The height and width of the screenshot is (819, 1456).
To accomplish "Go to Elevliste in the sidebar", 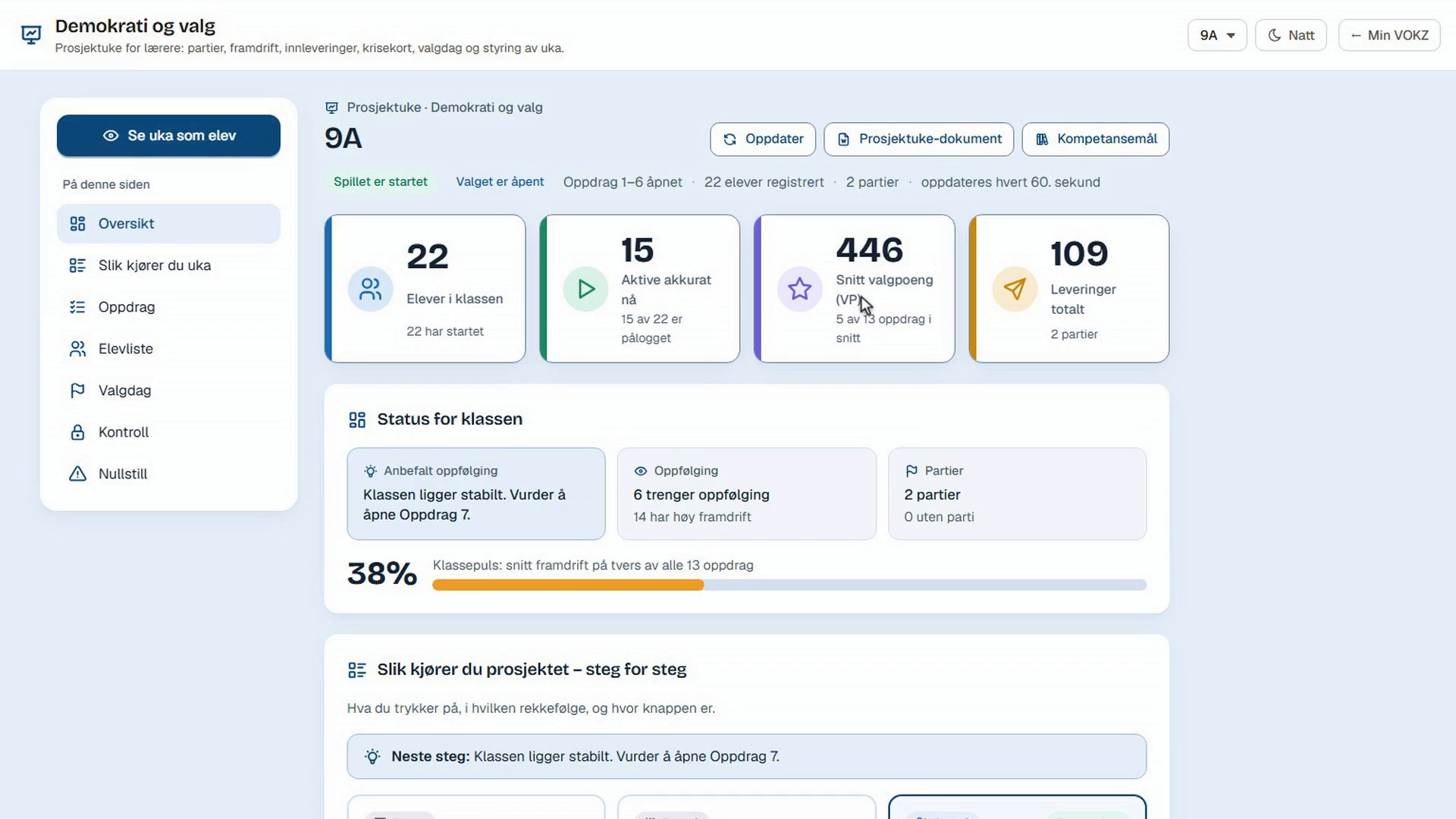I will coord(168,349).
